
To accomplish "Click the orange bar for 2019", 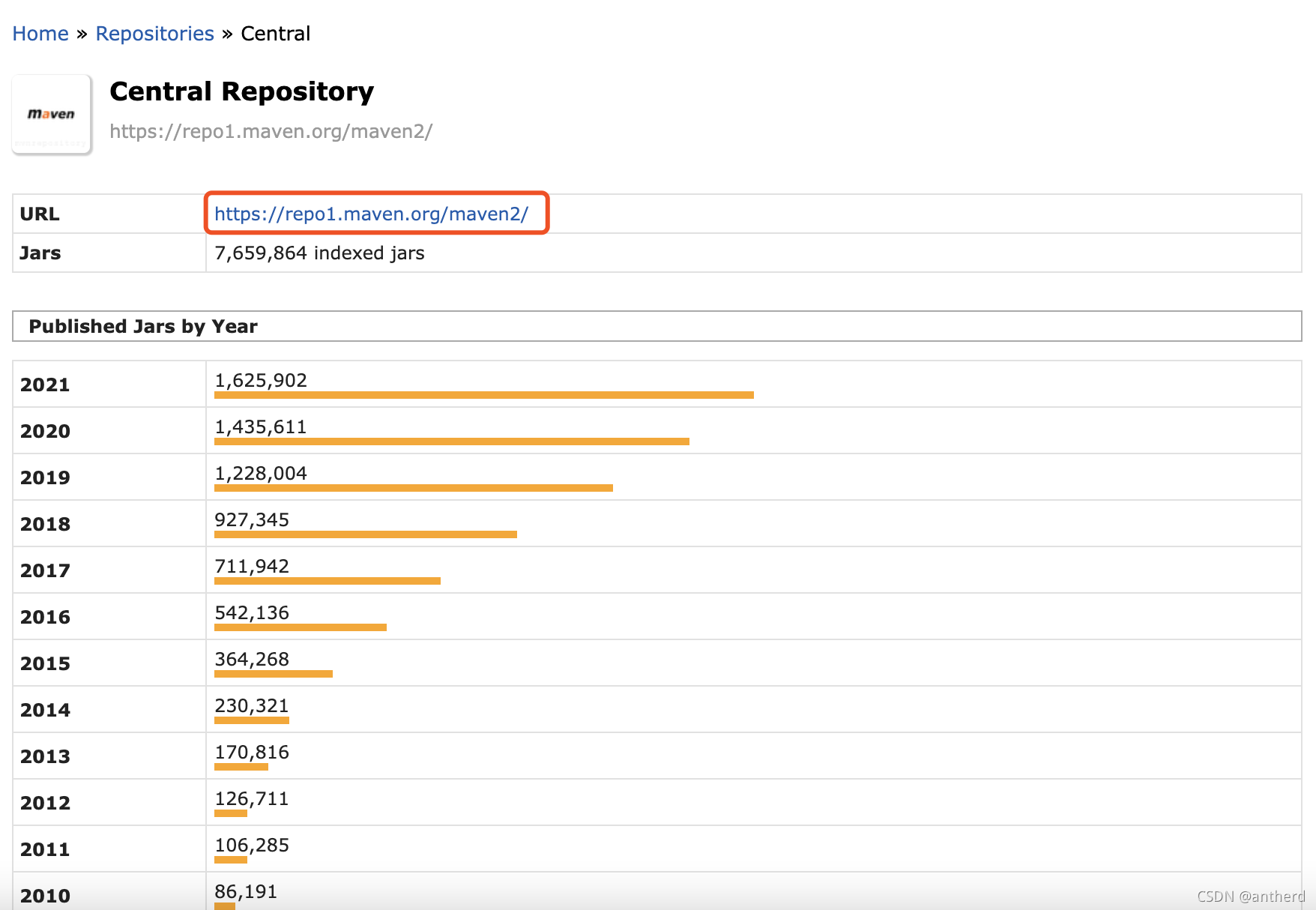I will click(x=414, y=488).
